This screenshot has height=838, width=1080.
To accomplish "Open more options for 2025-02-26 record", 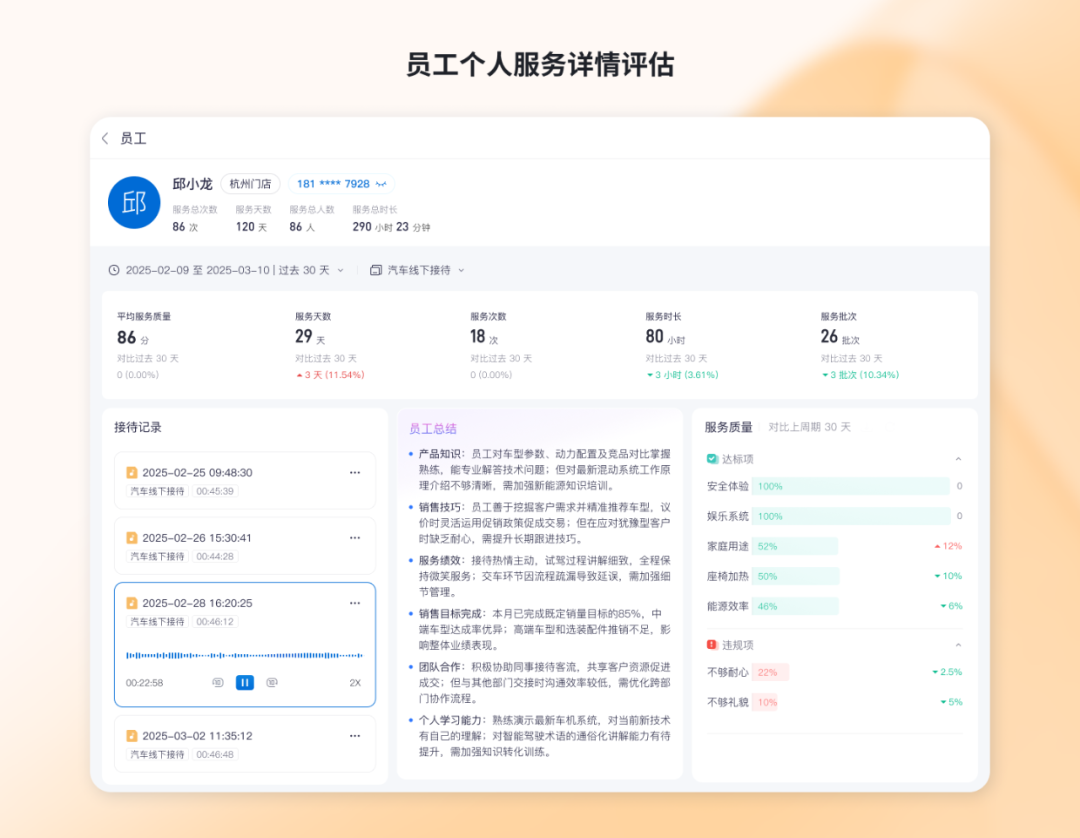I will coord(355,538).
